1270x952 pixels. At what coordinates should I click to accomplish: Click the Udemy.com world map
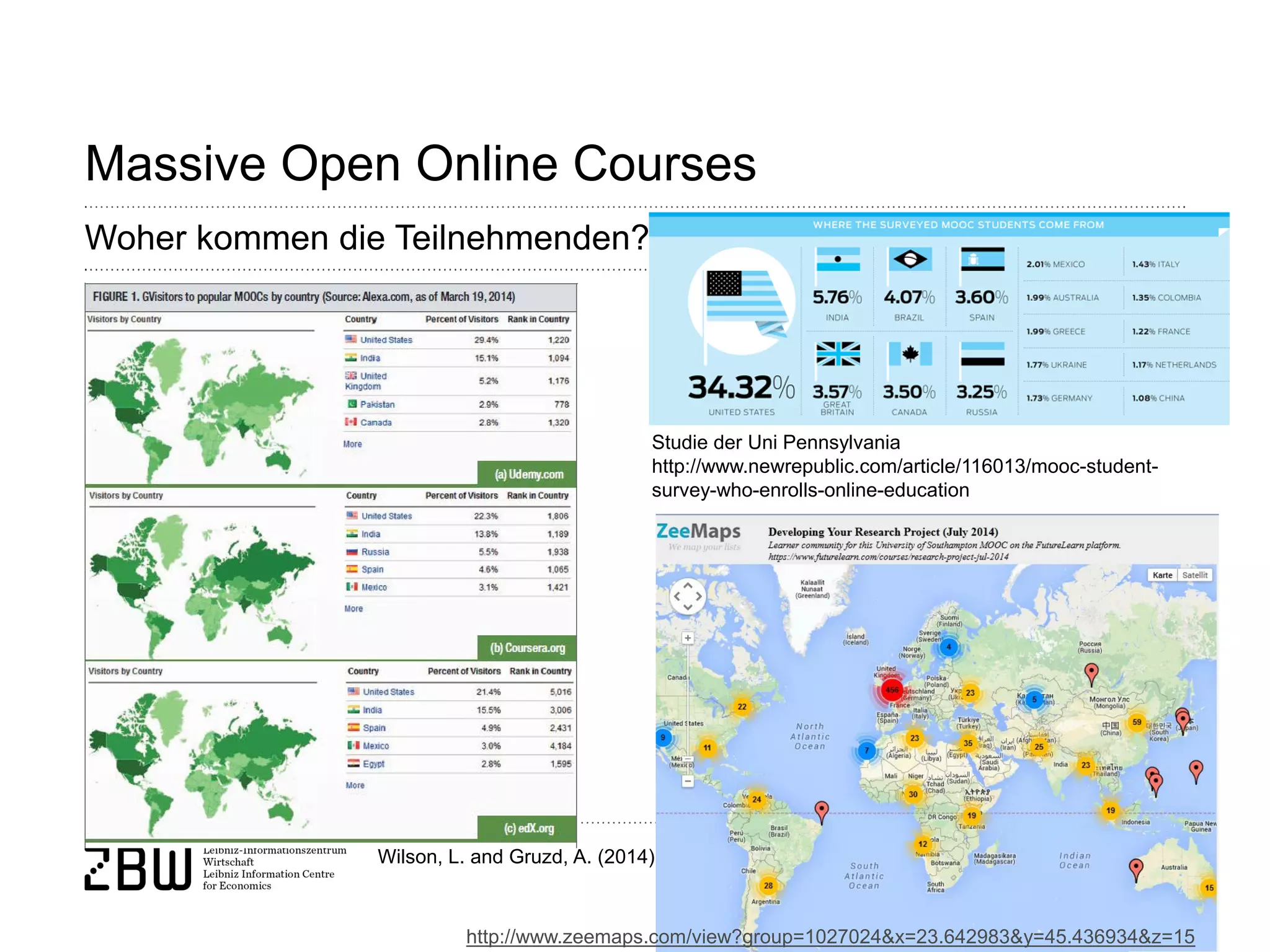pyautogui.click(x=201, y=411)
